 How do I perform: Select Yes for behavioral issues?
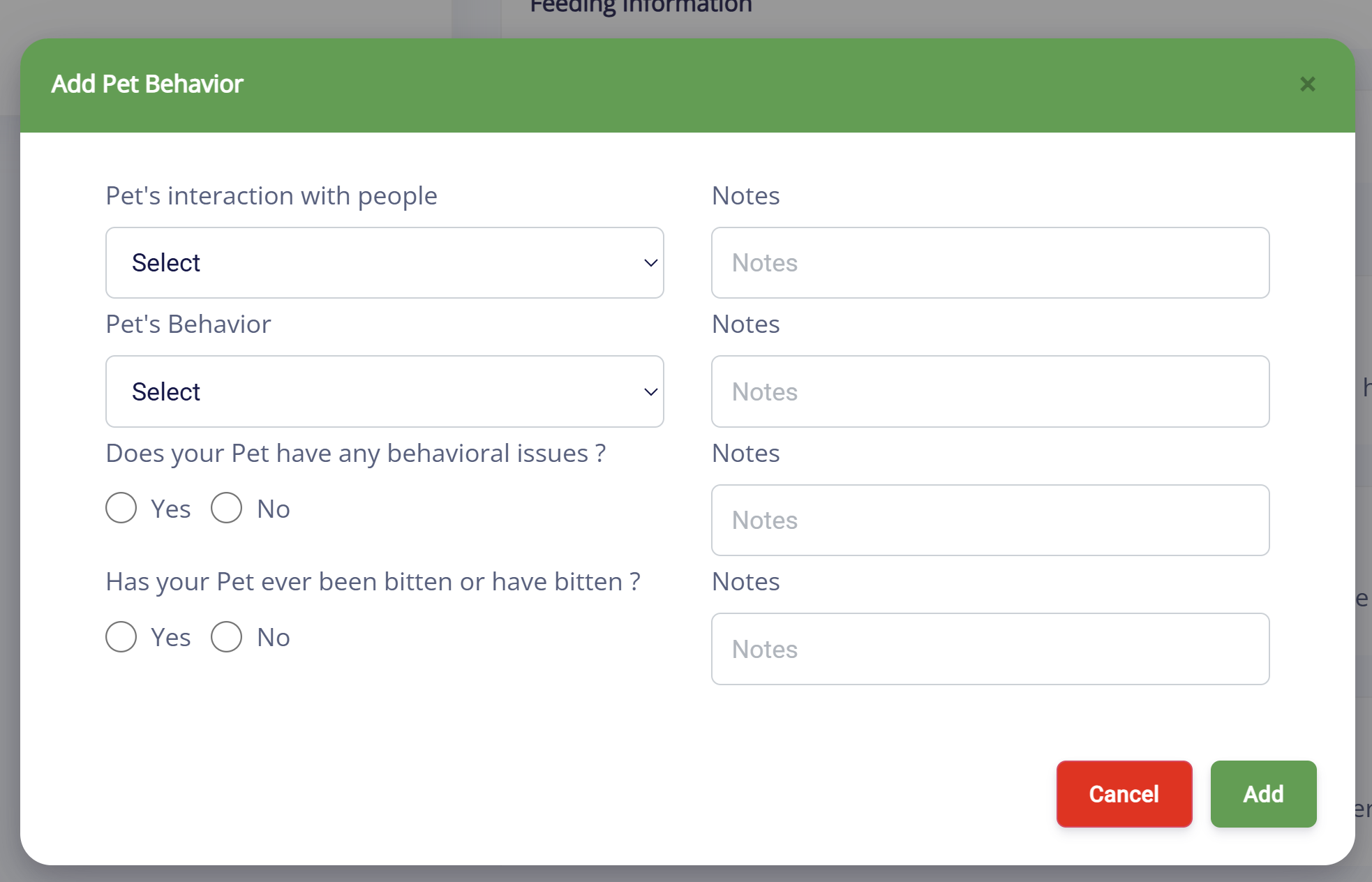click(121, 508)
